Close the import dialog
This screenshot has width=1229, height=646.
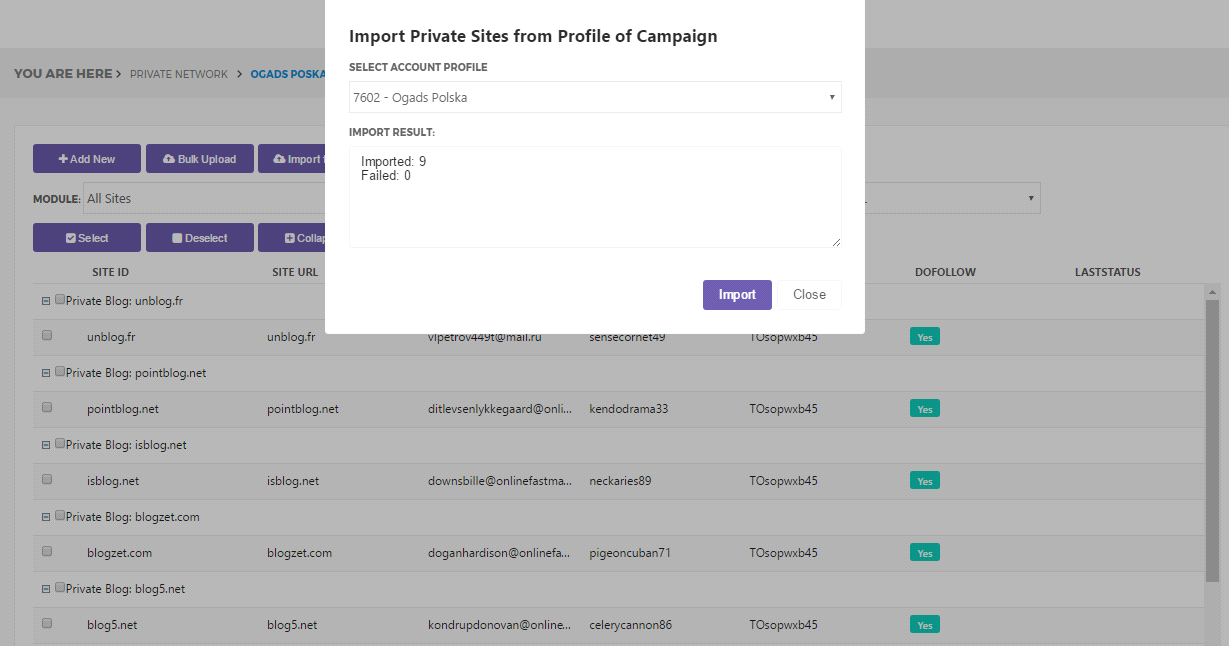tap(809, 295)
